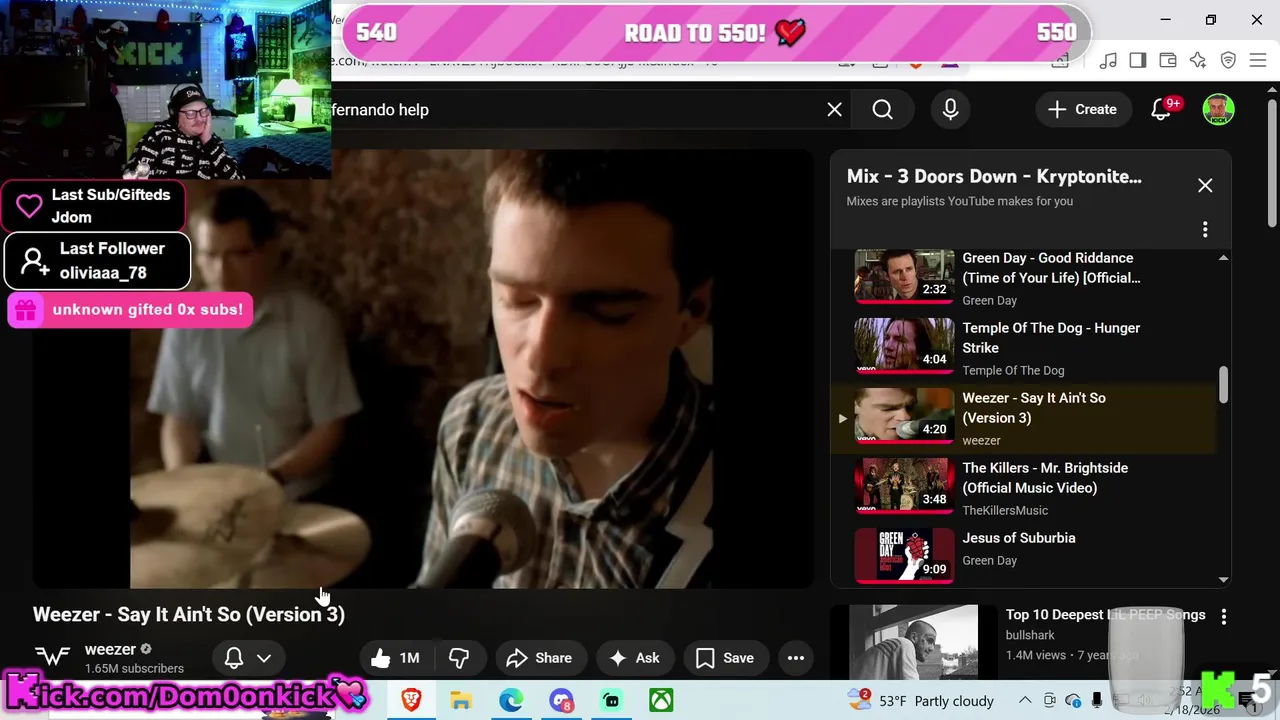Open more actions below the video
Image resolution: width=1280 pixels, height=720 pixels.
796,658
